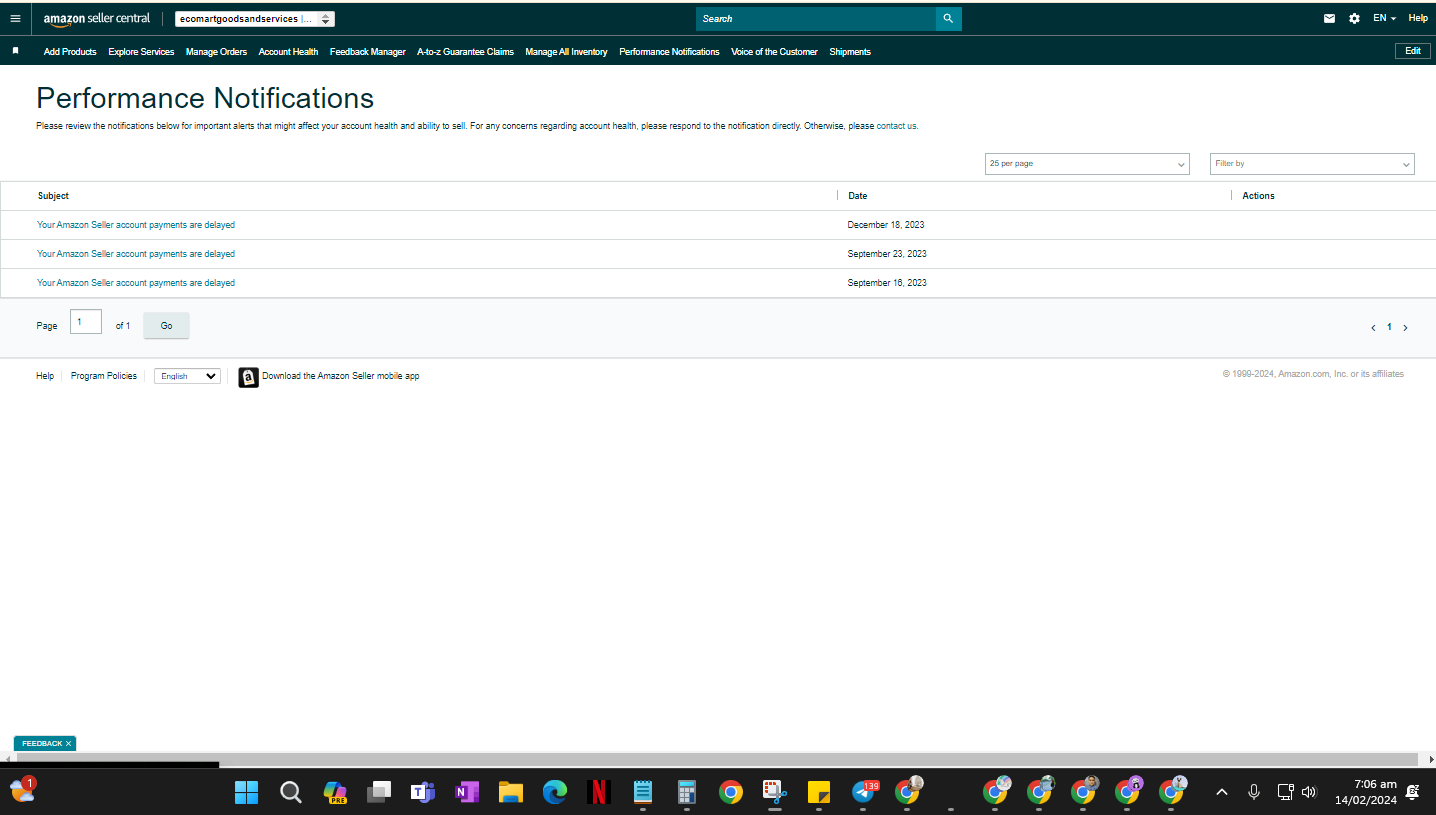
Task: Show hidden system tray icons
Action: pos(1221,792)
